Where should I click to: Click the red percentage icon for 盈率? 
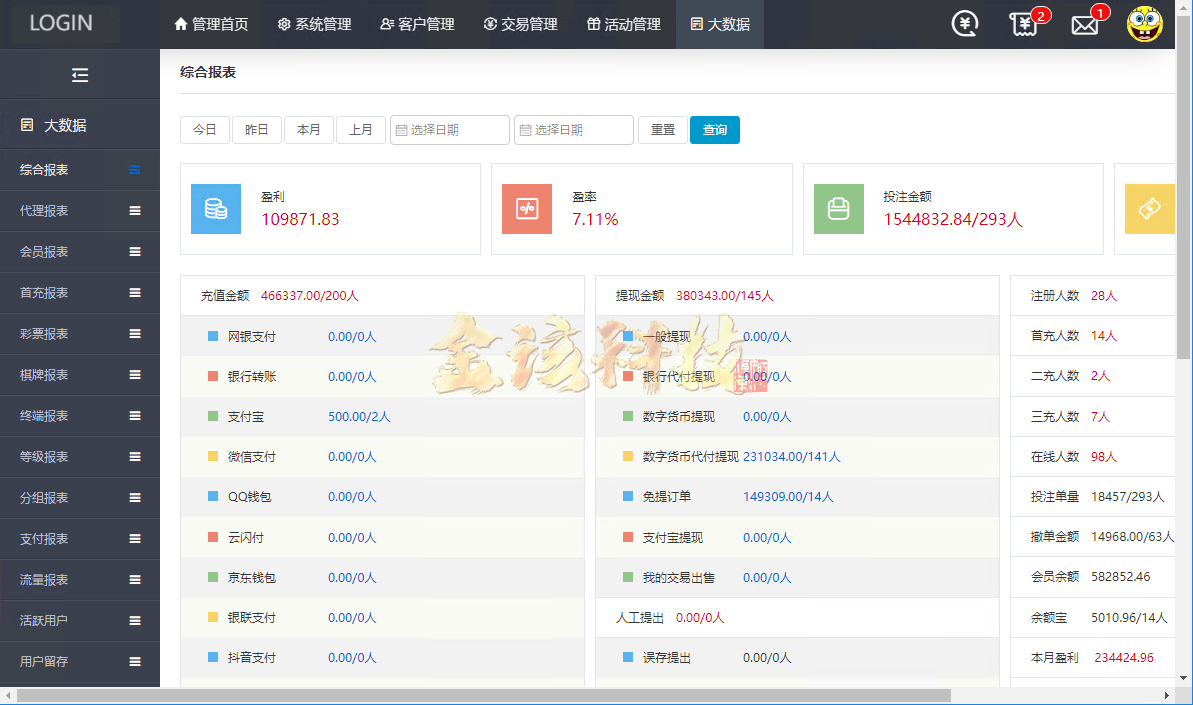[x=527, y=209]
